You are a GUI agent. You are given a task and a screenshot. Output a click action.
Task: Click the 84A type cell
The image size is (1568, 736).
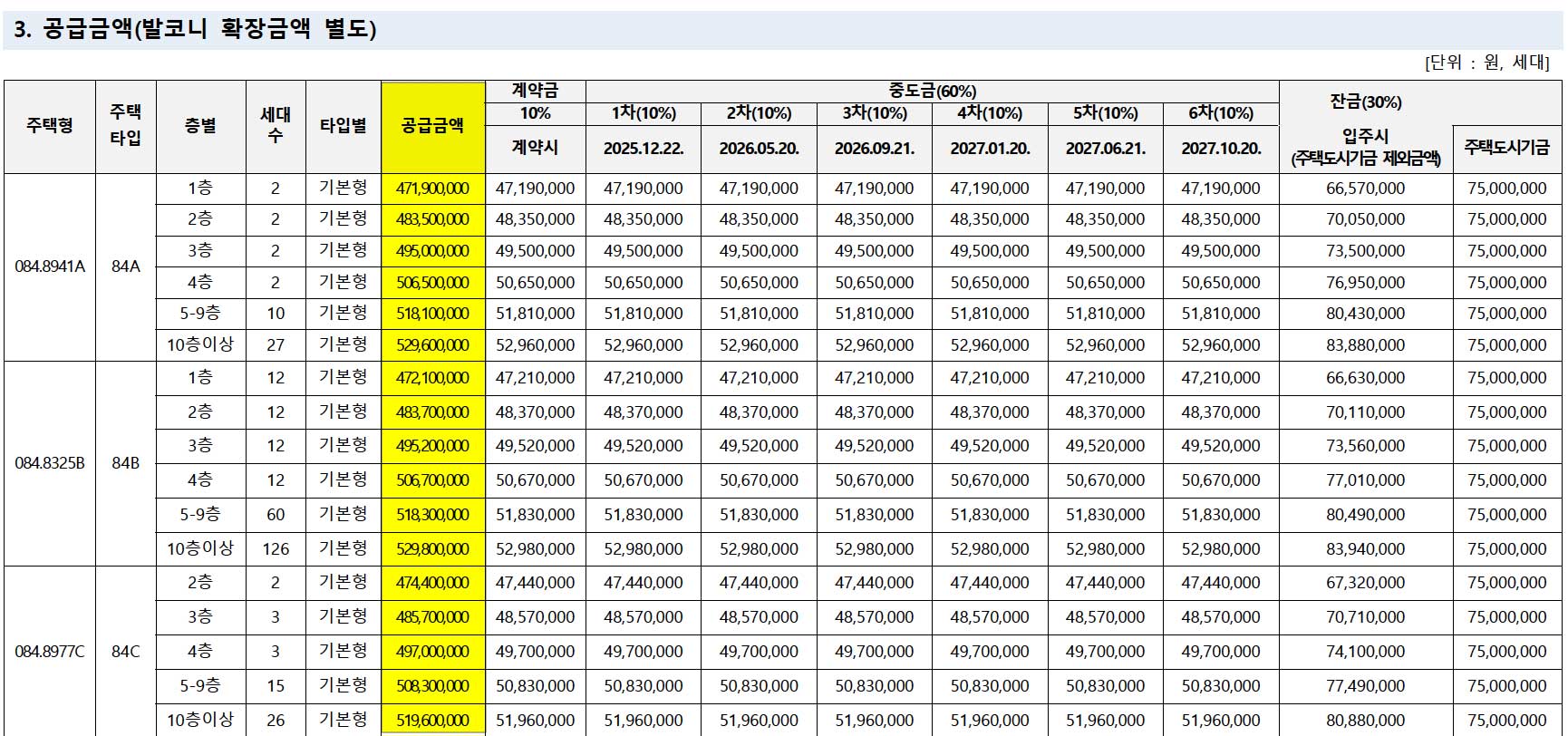[126, 266]
